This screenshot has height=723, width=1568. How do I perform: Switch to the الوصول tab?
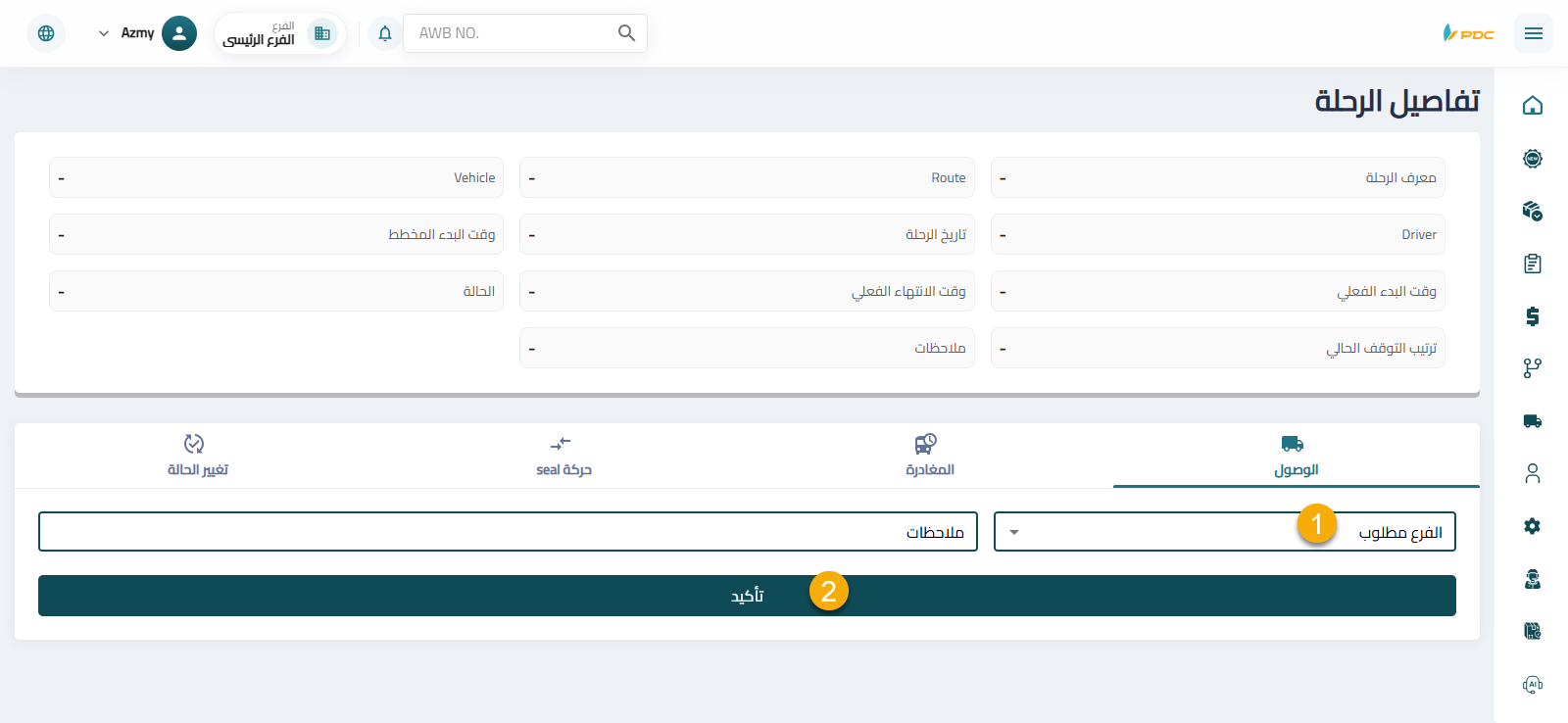coord(1296,457)
